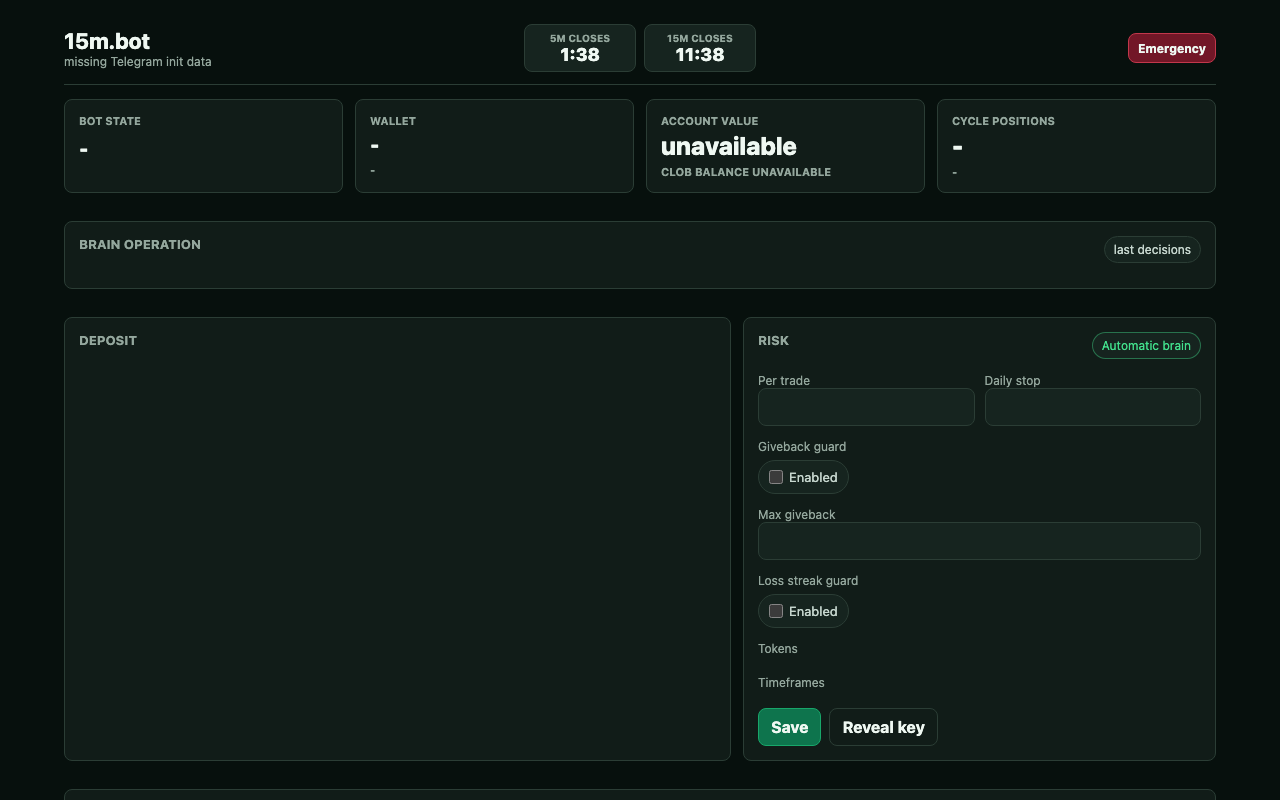Click the RISK panel heading
Image resolution: width=1280 pixels, height=800 pixels.
(x=773, y=340)
